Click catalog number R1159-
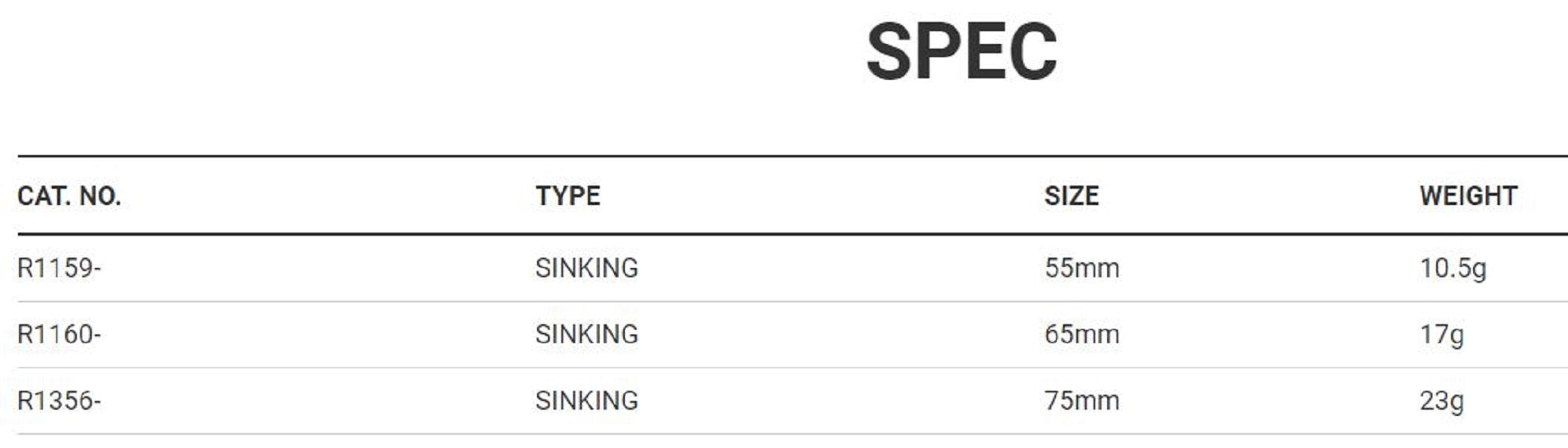1568x448 pixels. pyautogui.click(x=59, y=268)
